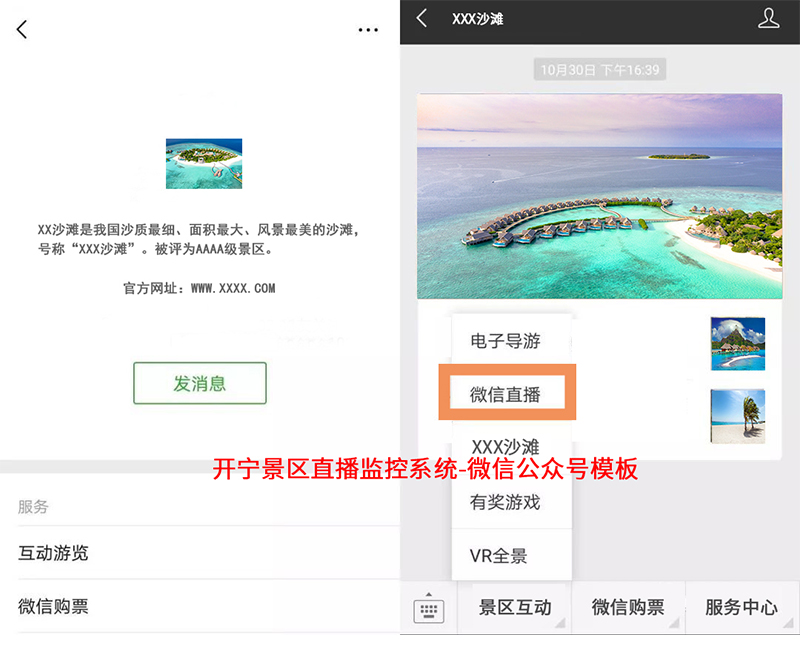This screenshot has width=800, height=650.
Task: Open the official website WWW.XXXX.COM link
Action: (x=232, y=288)
